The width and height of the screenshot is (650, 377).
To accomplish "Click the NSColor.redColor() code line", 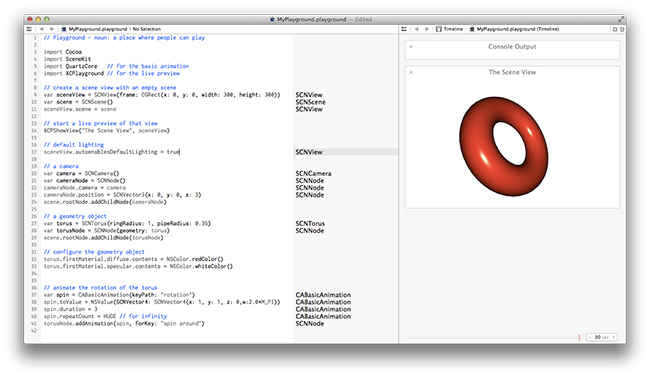I will [133, 259].
